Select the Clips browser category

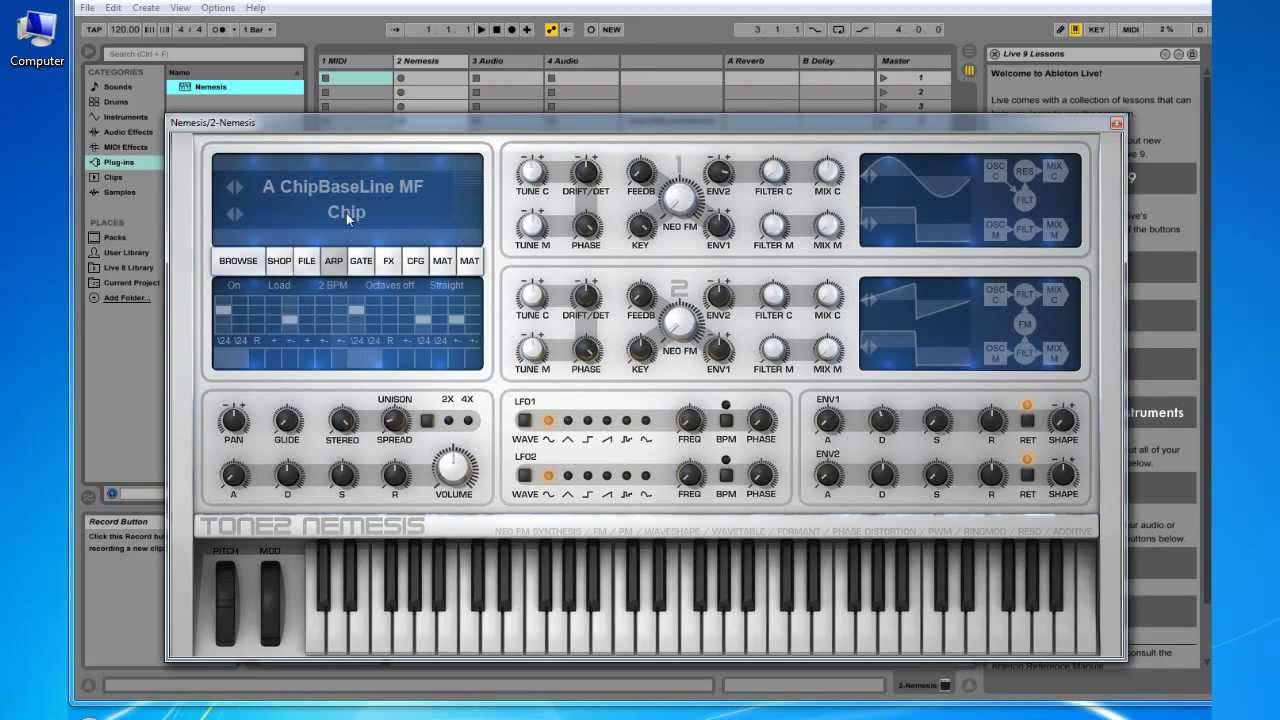113,177
